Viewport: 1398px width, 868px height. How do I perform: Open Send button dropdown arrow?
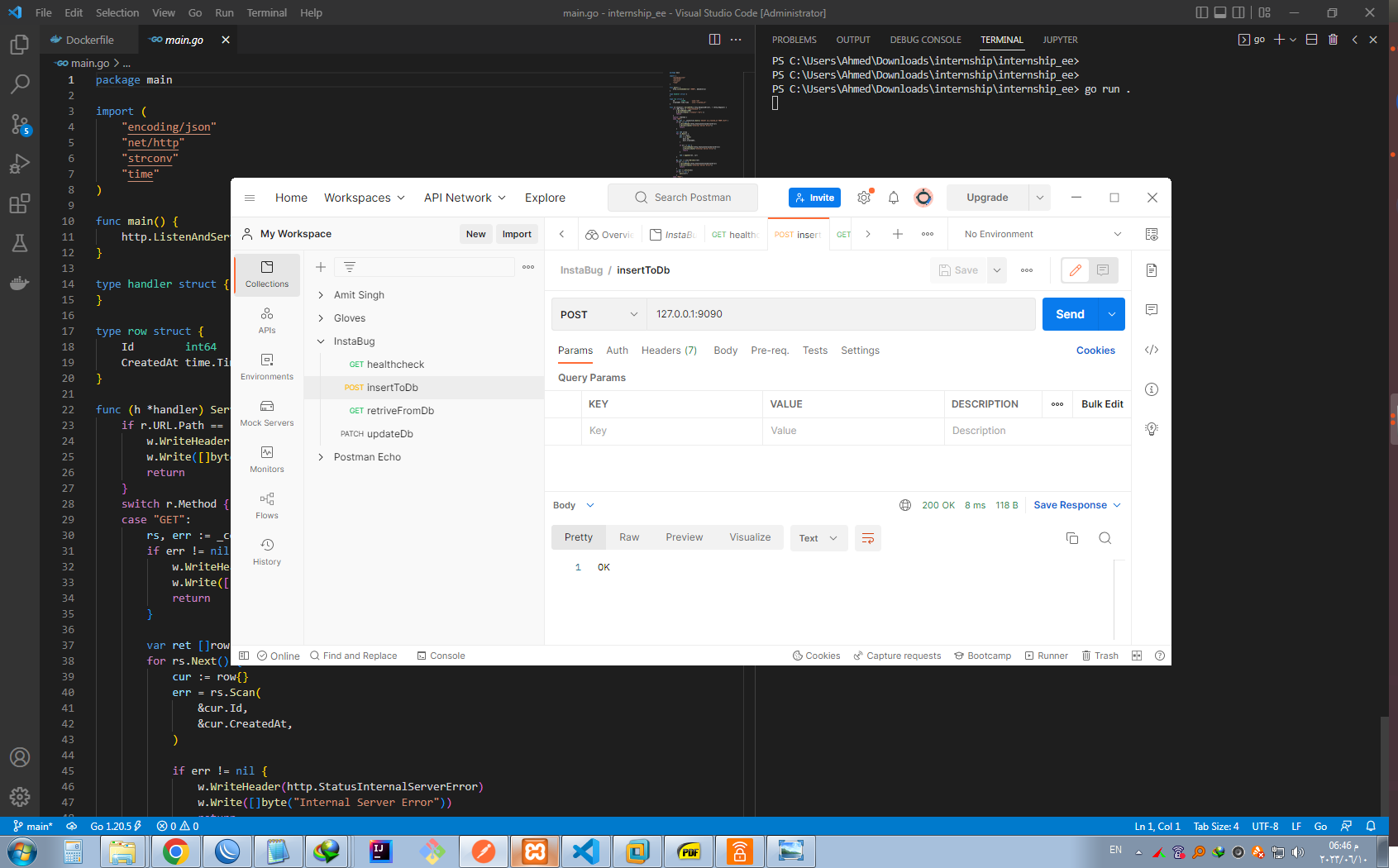1112,314
